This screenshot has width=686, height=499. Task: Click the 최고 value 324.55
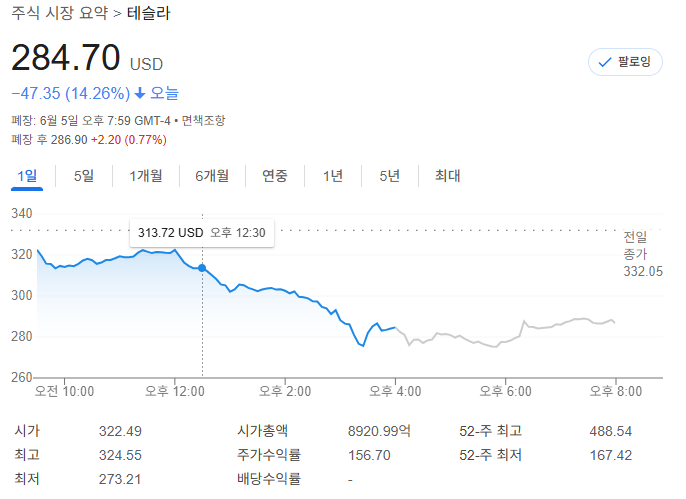[x=120, y=455]
